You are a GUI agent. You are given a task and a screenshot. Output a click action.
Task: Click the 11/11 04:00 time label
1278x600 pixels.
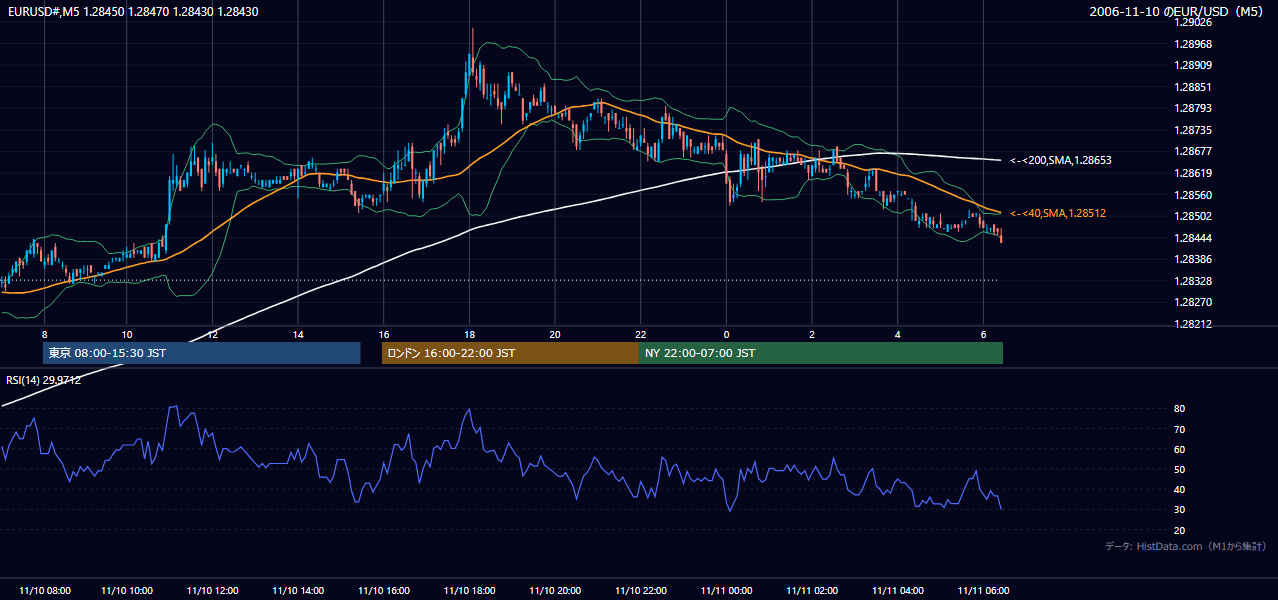898,590
